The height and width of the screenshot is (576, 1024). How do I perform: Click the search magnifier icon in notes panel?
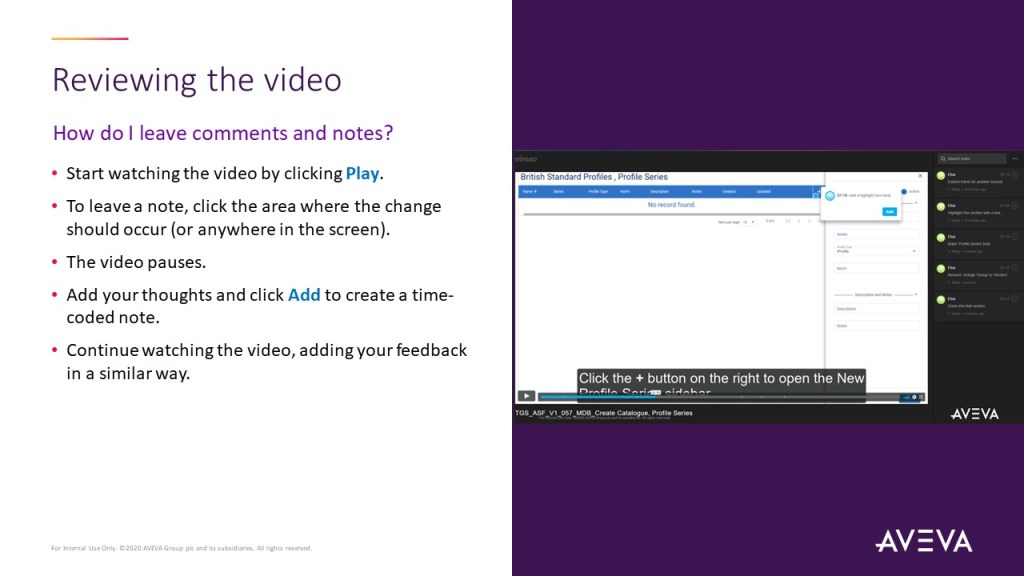[x=942, y=159]
